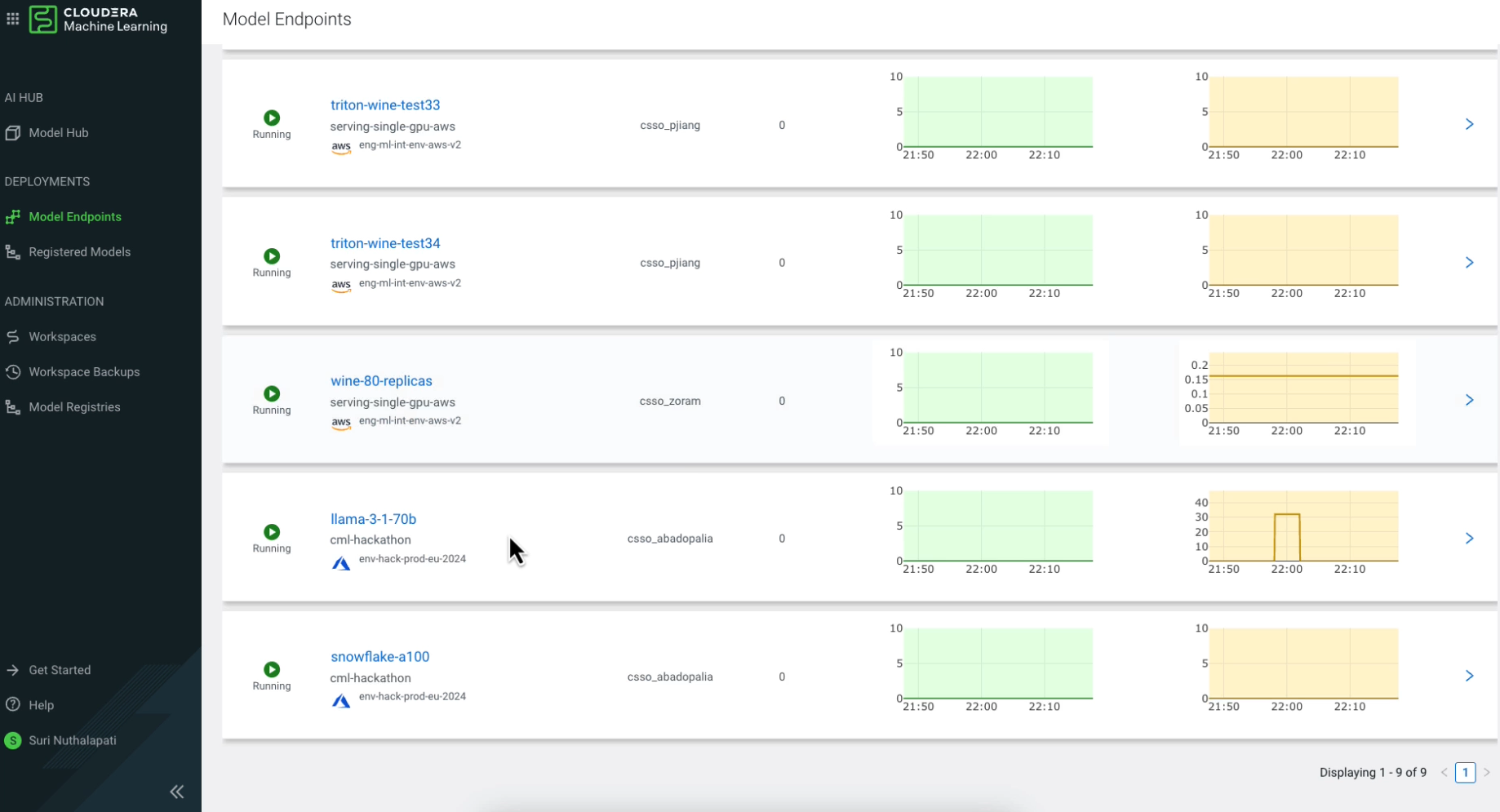Click the Model Hub cube icon
The width and height of the screenshot is (1500, 812).
[12, 132]
